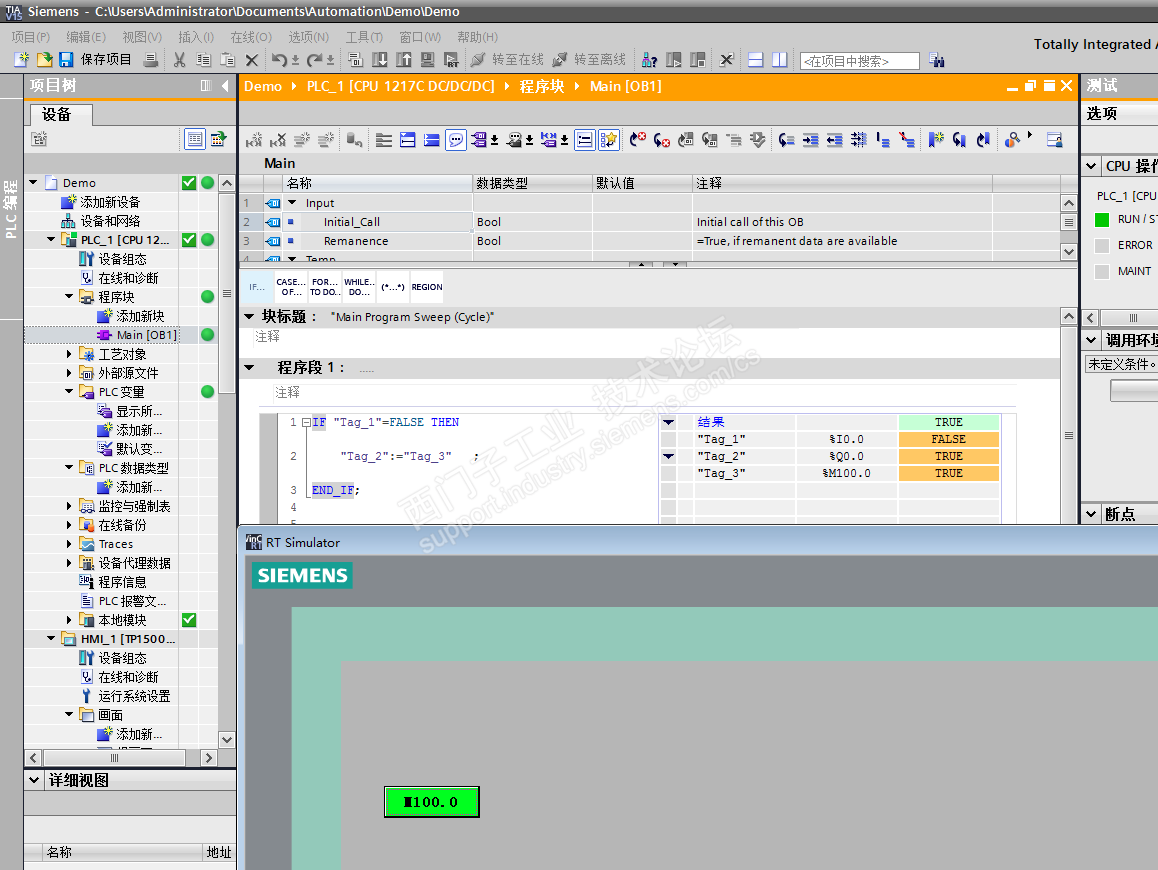
Task: Click the delete X icon in main toolbar
Action: pos(252,60)
